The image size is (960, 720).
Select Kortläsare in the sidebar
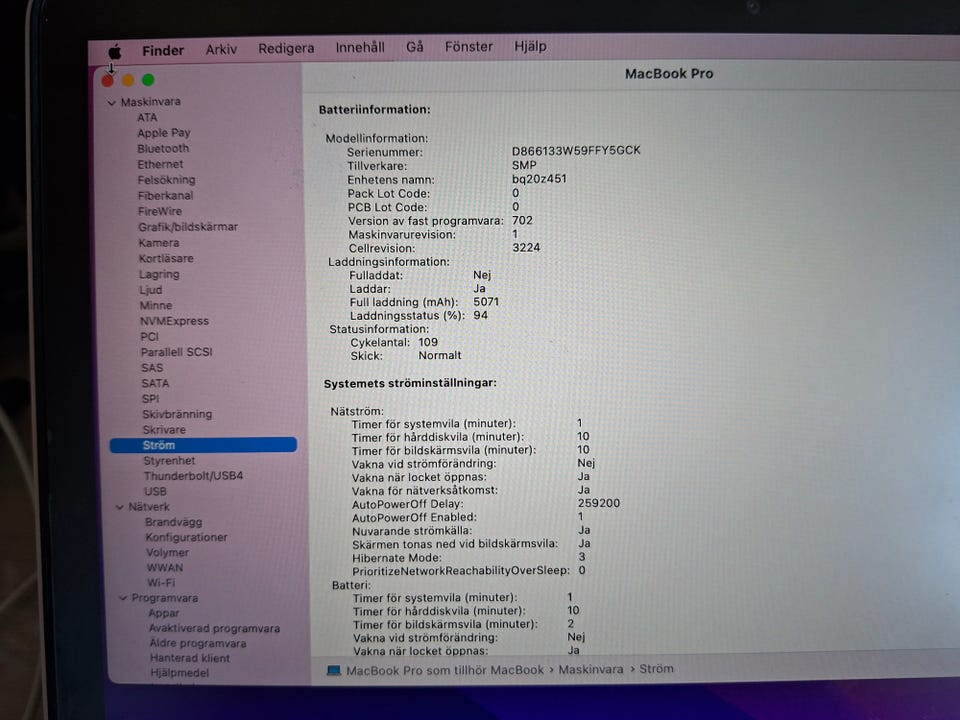click(x=166, y=258)
